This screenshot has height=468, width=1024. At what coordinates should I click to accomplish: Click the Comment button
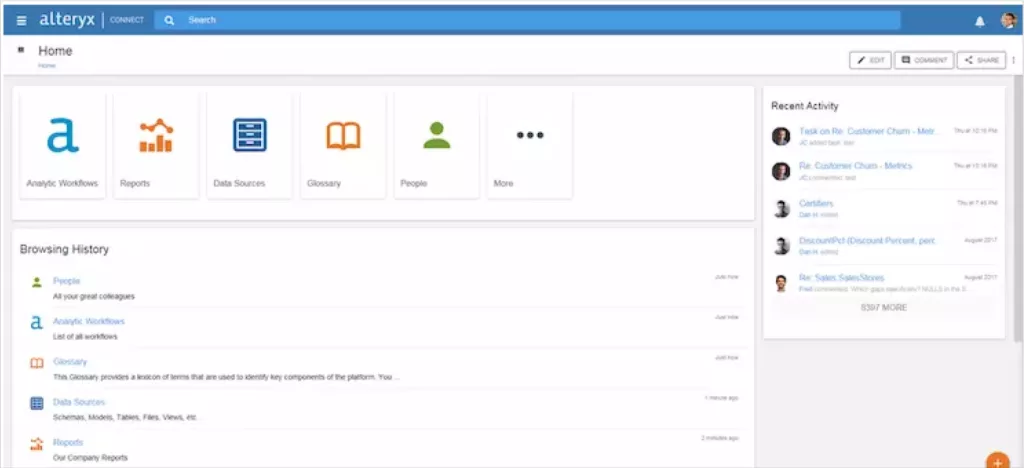point(924,60)
